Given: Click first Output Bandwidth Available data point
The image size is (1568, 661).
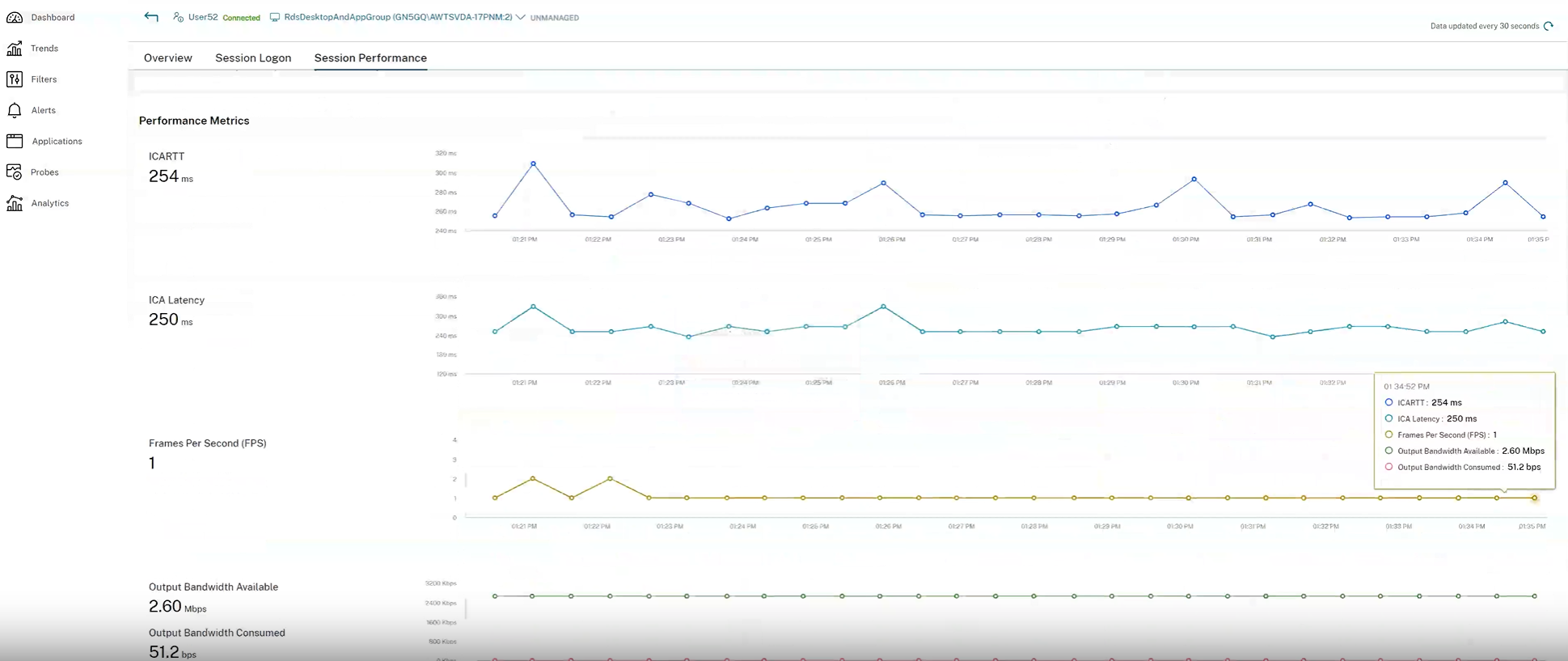Looking at the screenshot, I should [x=495, y=596].
